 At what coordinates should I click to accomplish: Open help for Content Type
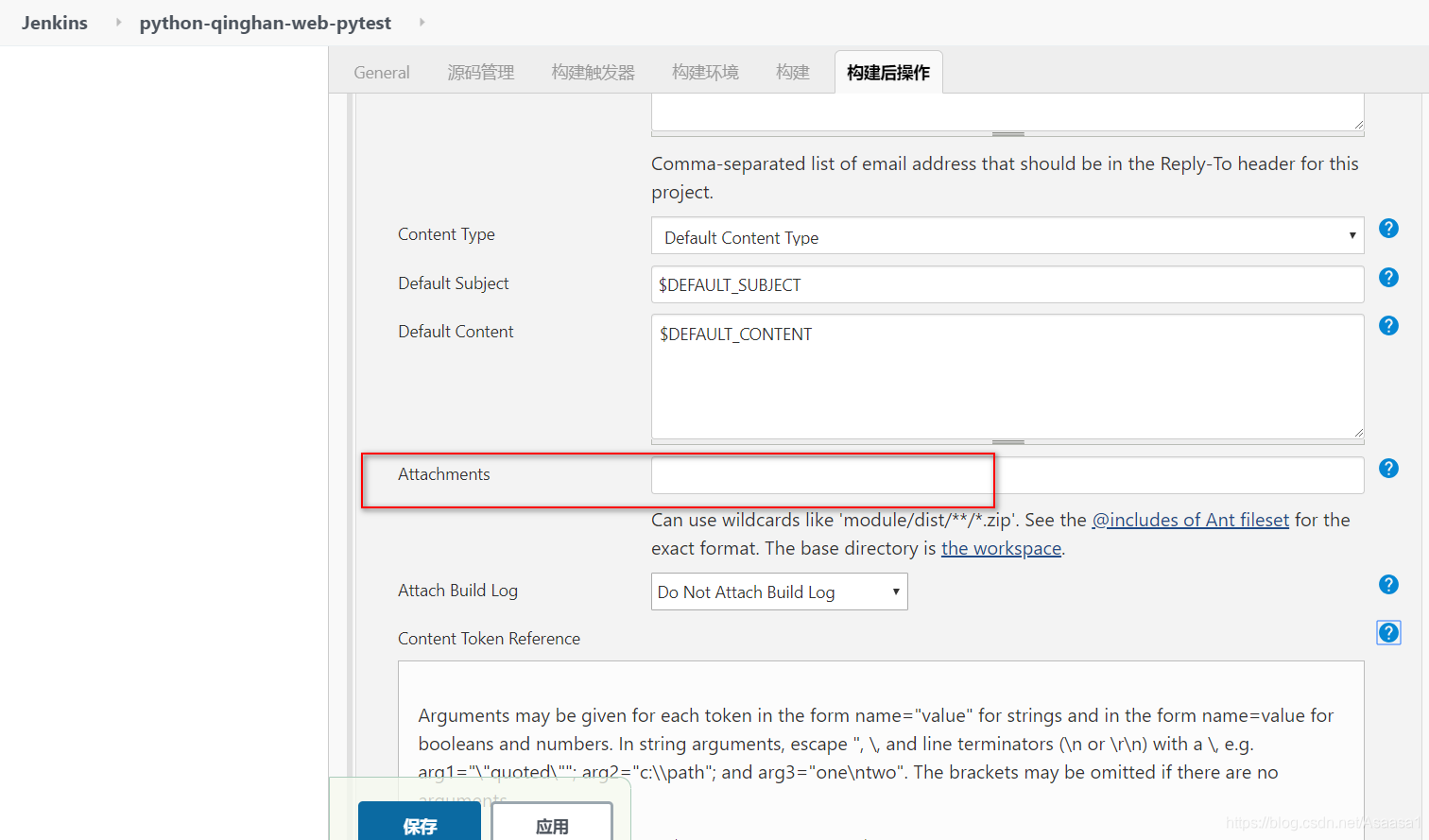(x=1388, y=229)
